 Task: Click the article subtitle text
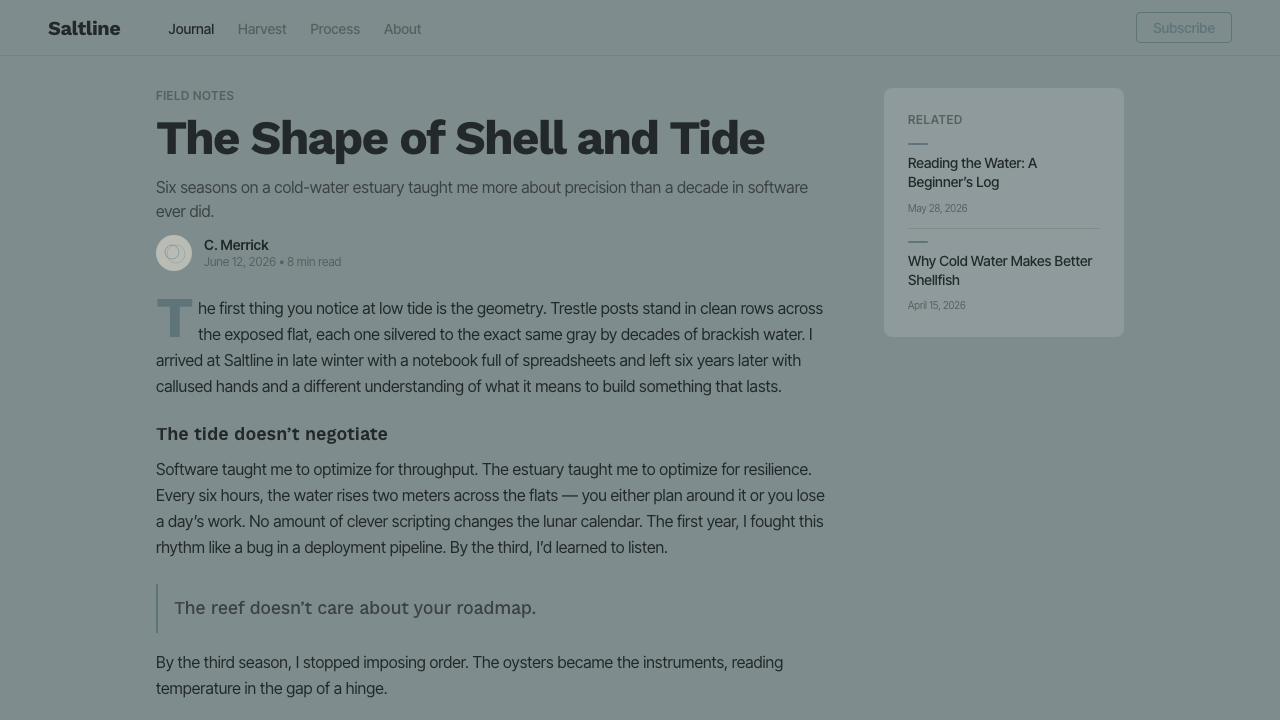click(x=482, y=199)
